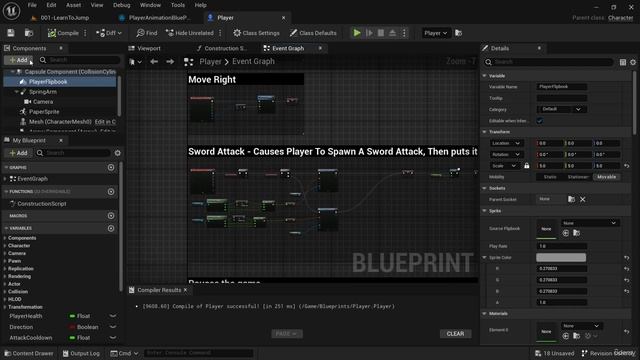Click the 18 Unsaved indicator
This screenshot has width=640, height=360.
555,353
